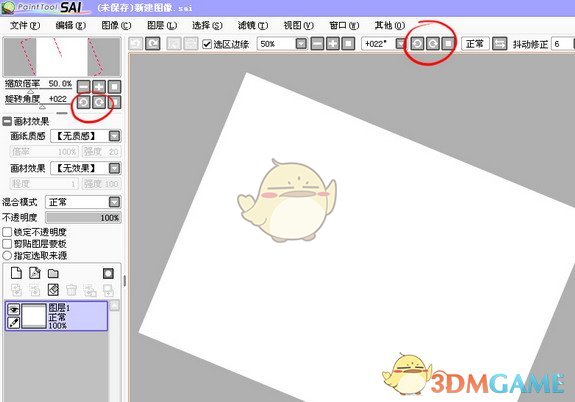The image size is (575, 402).
Task: Open the 编辑(E) menu
Action: point(70,25)
